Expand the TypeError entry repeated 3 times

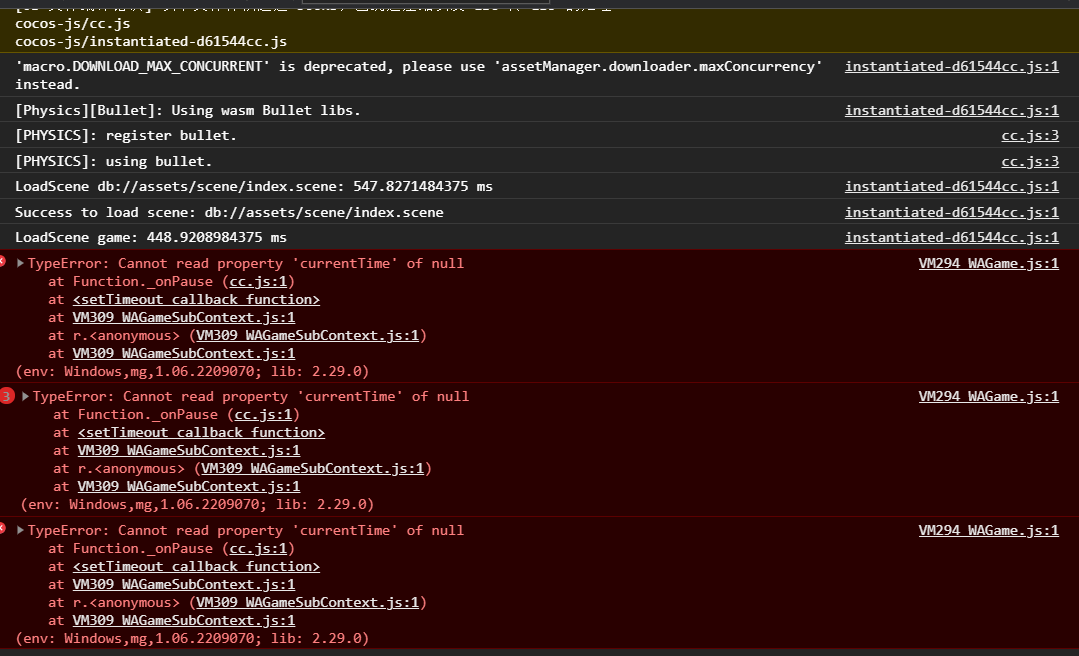(26, 397)
